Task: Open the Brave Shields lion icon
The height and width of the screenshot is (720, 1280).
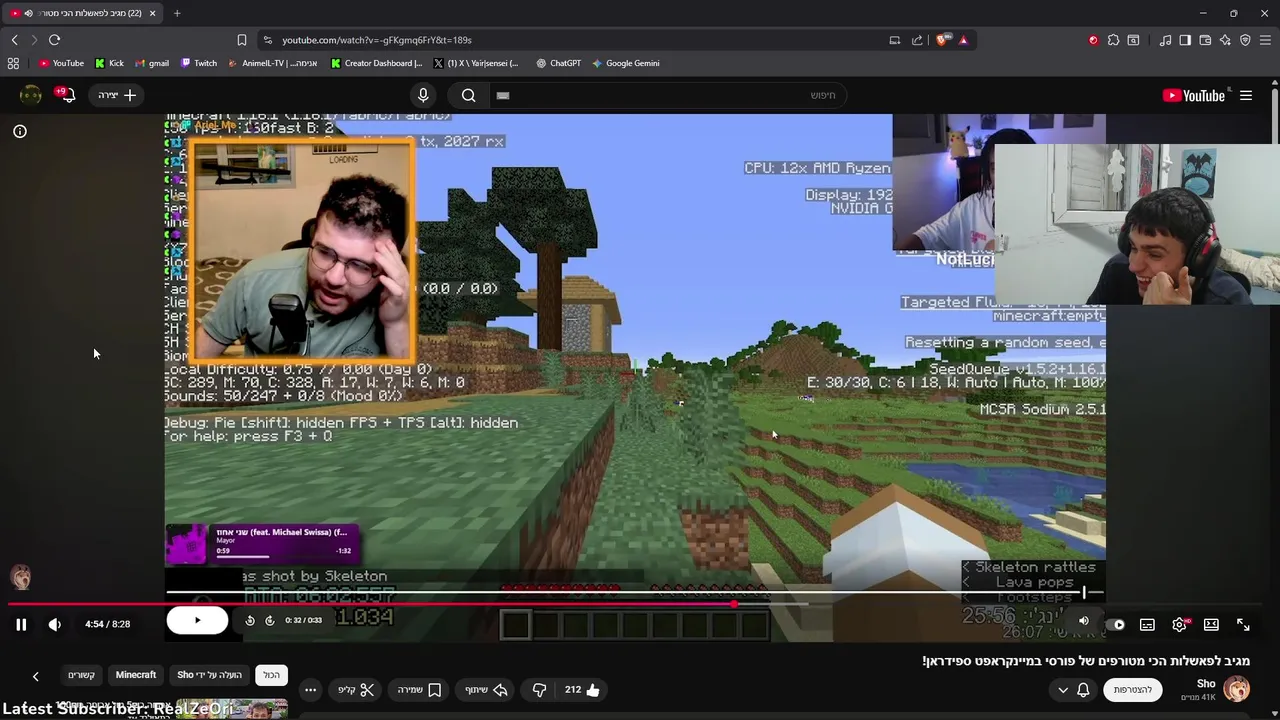Action: pos(941,40)
